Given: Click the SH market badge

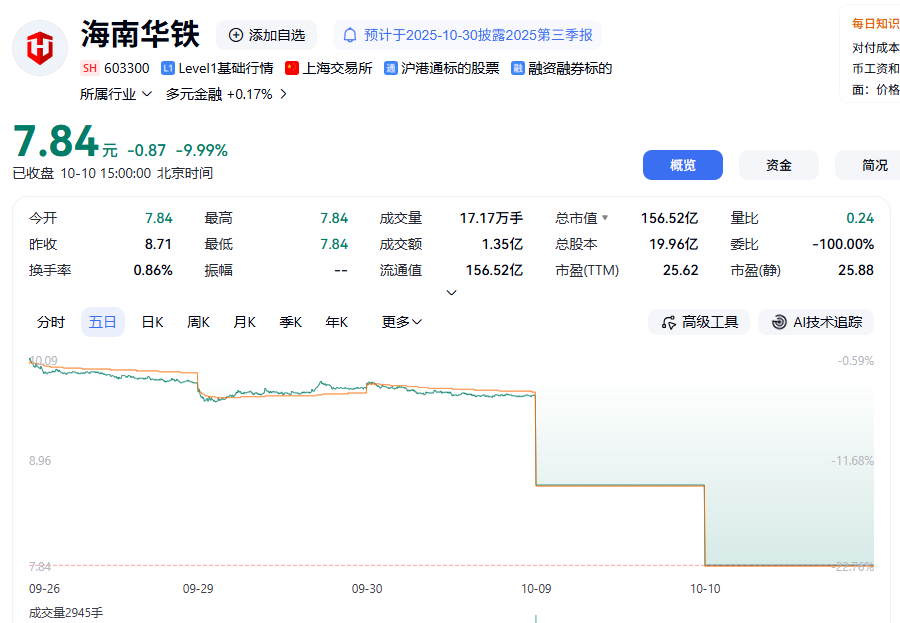Looking at the screenshot, I should [x=90, y=68].
